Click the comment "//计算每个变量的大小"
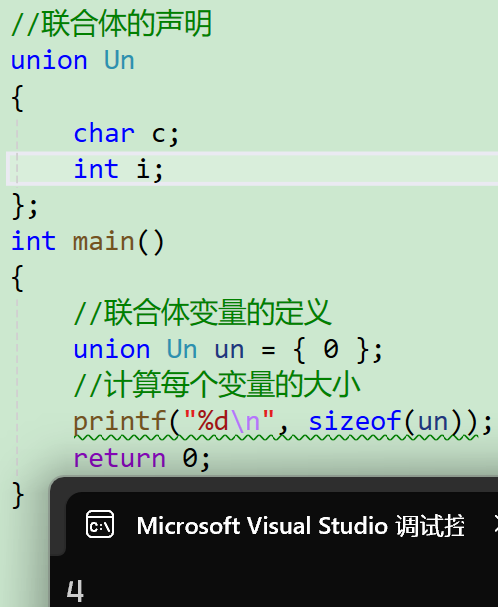This screenshot has height=607, width=498. coord(217,385)
